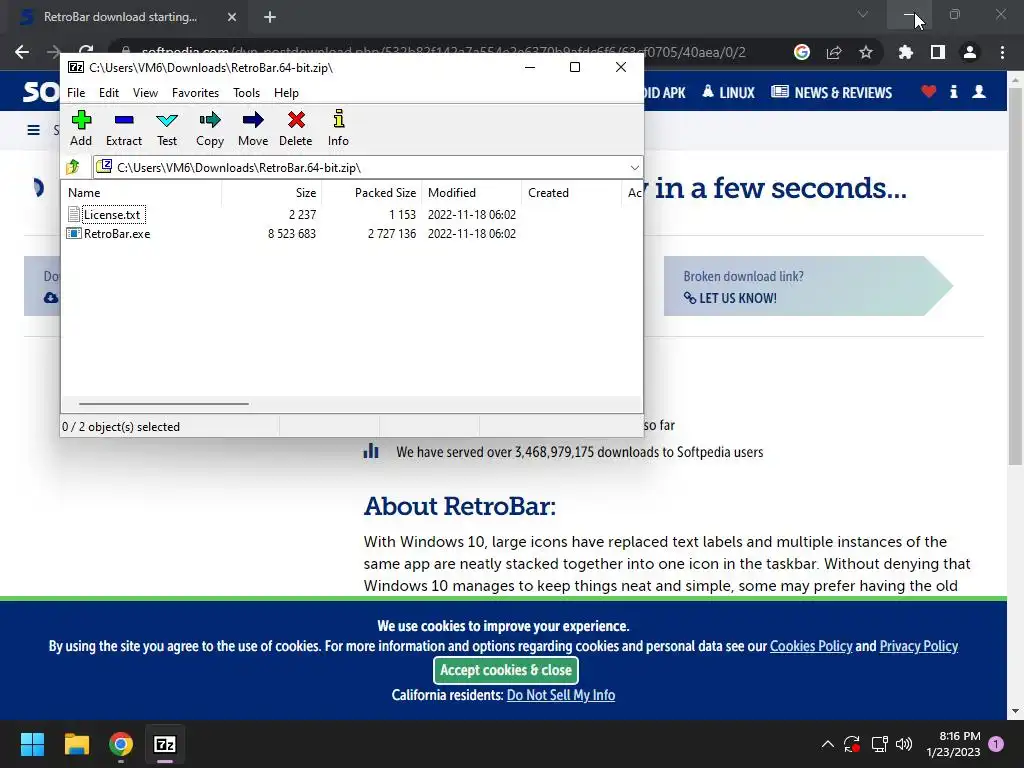Open File Explorer from taskbar
Image resolution: width=1024 pixels, height=768 pixels.
76,744
